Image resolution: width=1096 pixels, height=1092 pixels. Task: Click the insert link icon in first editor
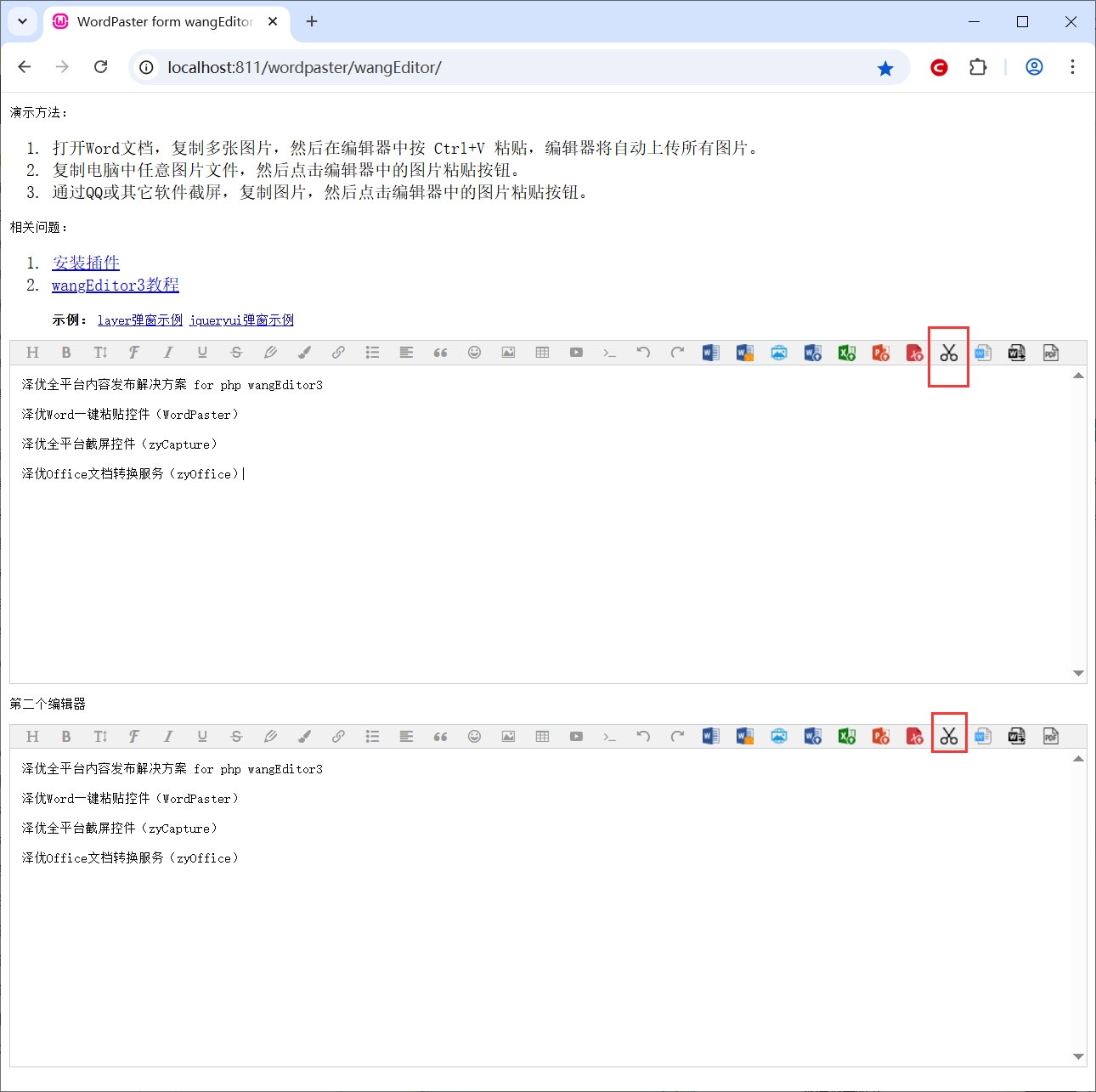338,353
